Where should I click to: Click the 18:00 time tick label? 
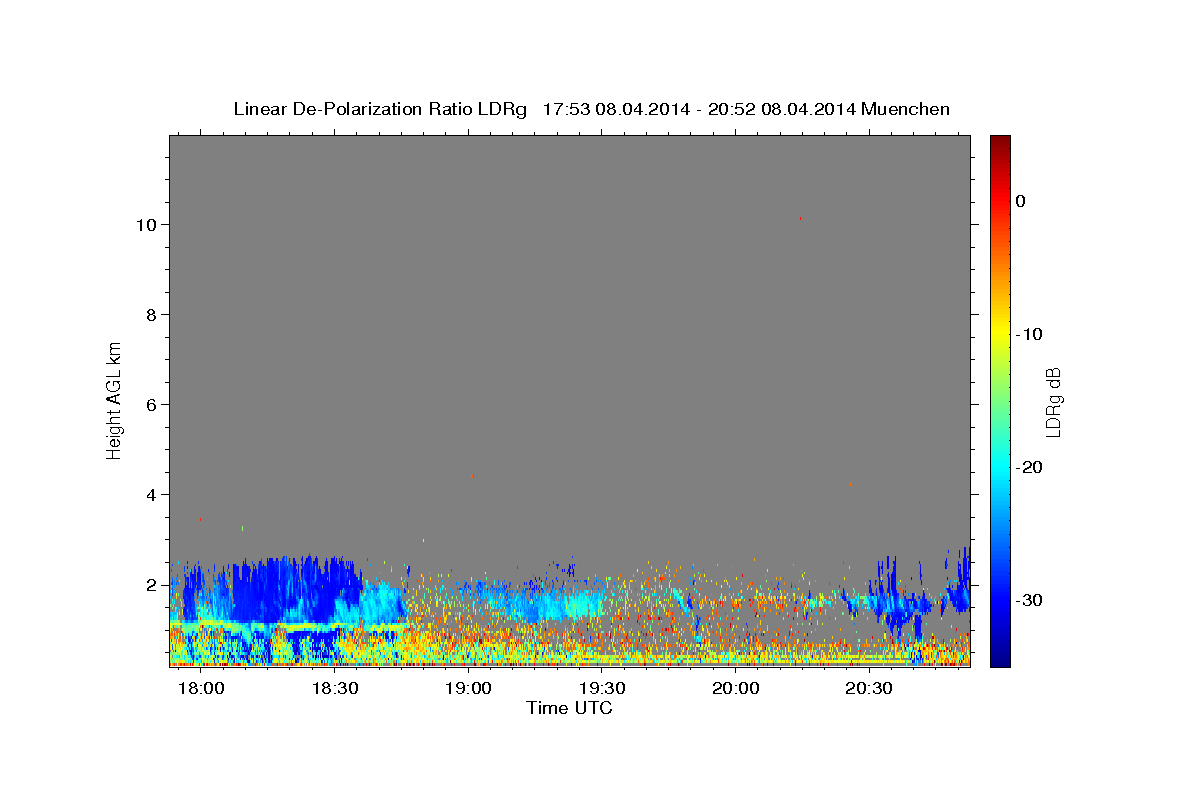click(201, 689)
